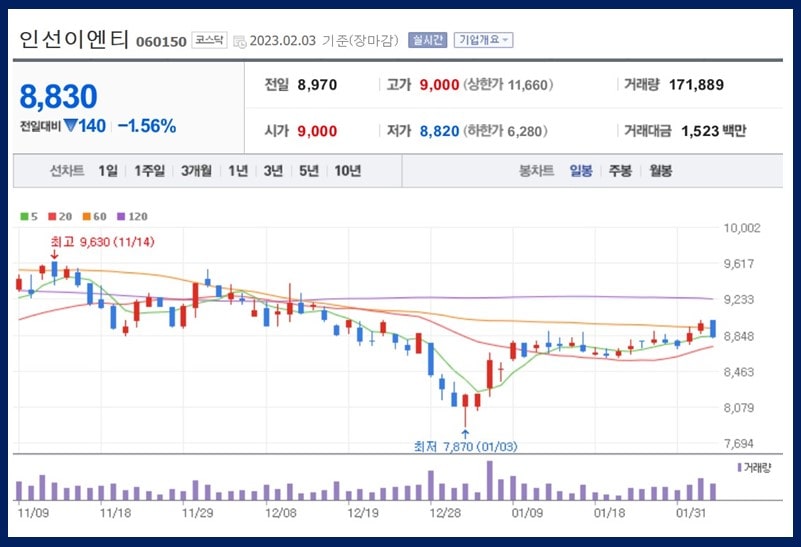Click the 시가 value 9,000
Viewport: 801px width, 547px height.
pyautogui.click(x=317, y=131)
